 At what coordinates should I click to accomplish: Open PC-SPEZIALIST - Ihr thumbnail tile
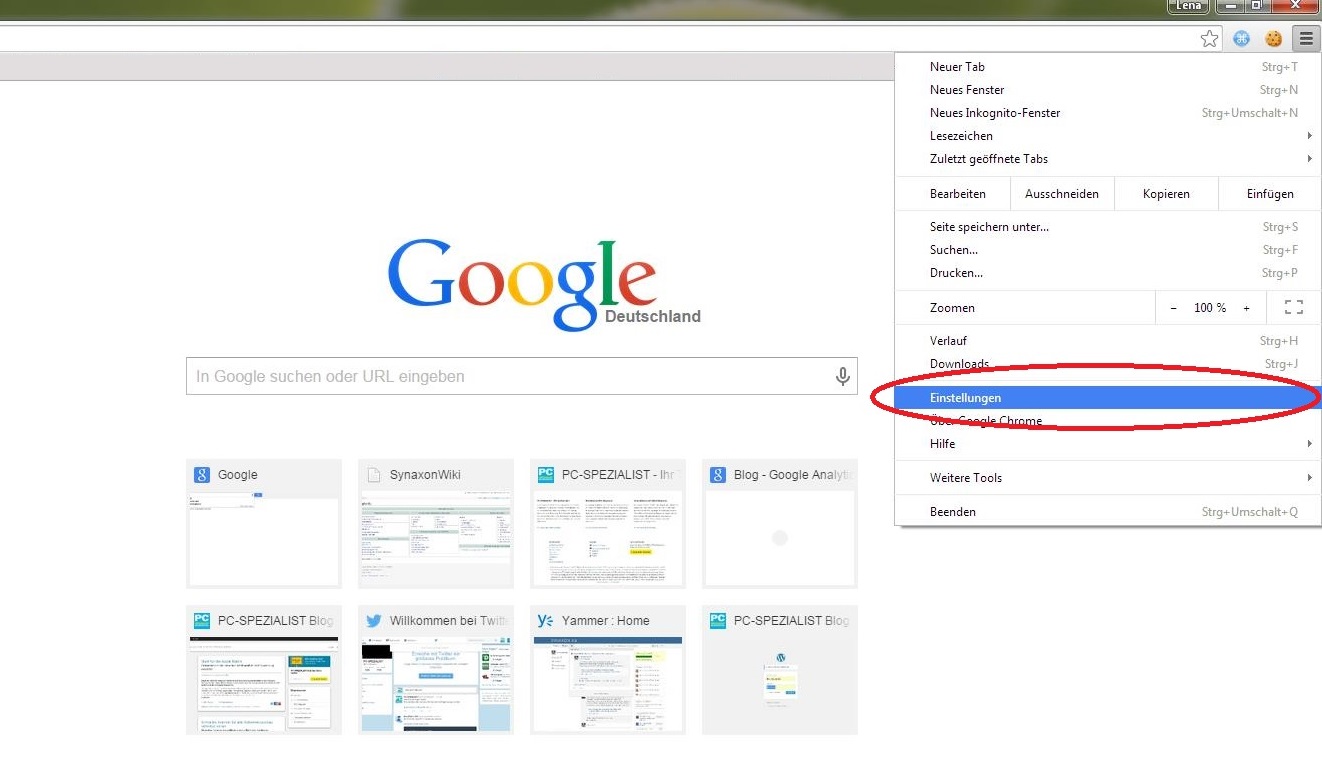[x=608, y=524]
